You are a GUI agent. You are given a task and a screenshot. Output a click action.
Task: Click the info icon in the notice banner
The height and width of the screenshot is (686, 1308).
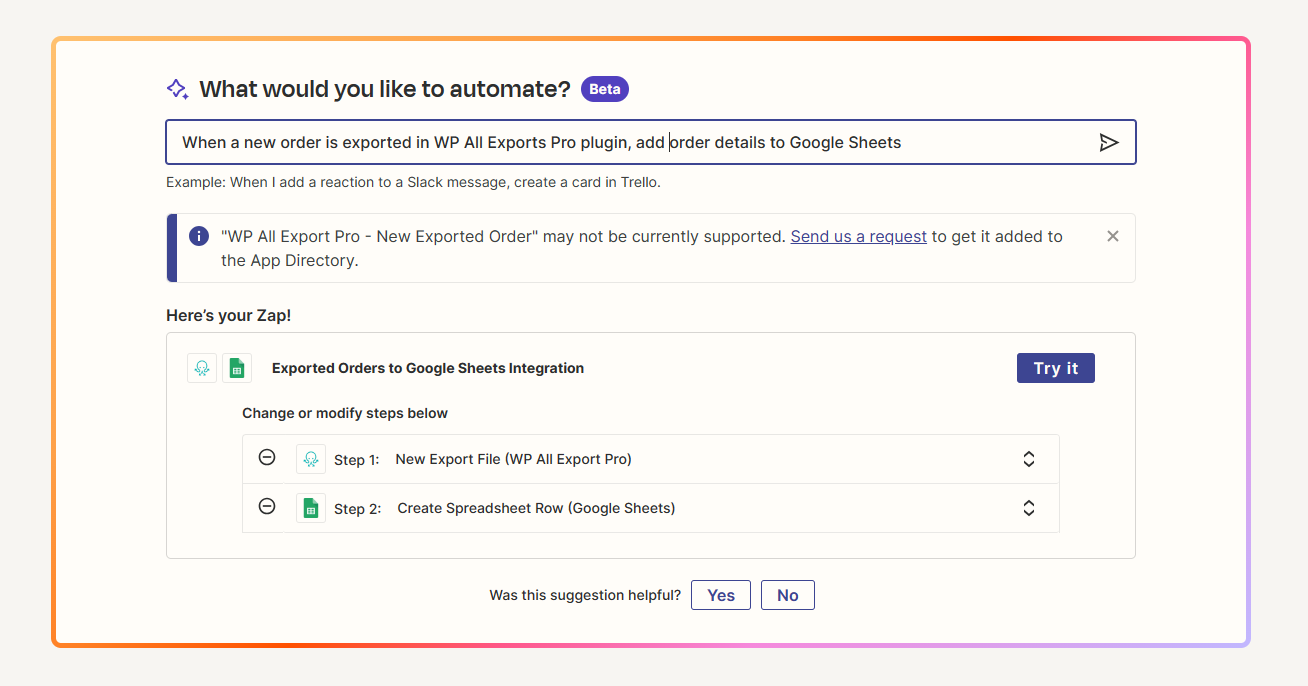coord(199,237)
